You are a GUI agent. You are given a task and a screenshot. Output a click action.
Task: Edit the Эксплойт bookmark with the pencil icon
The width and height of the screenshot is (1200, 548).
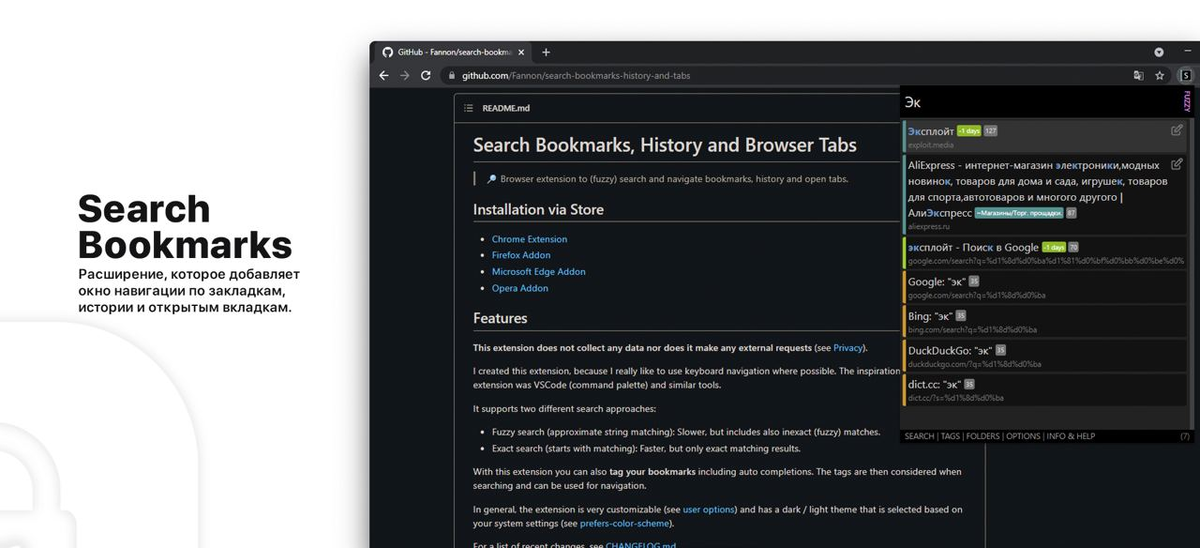coord(1177,130)
